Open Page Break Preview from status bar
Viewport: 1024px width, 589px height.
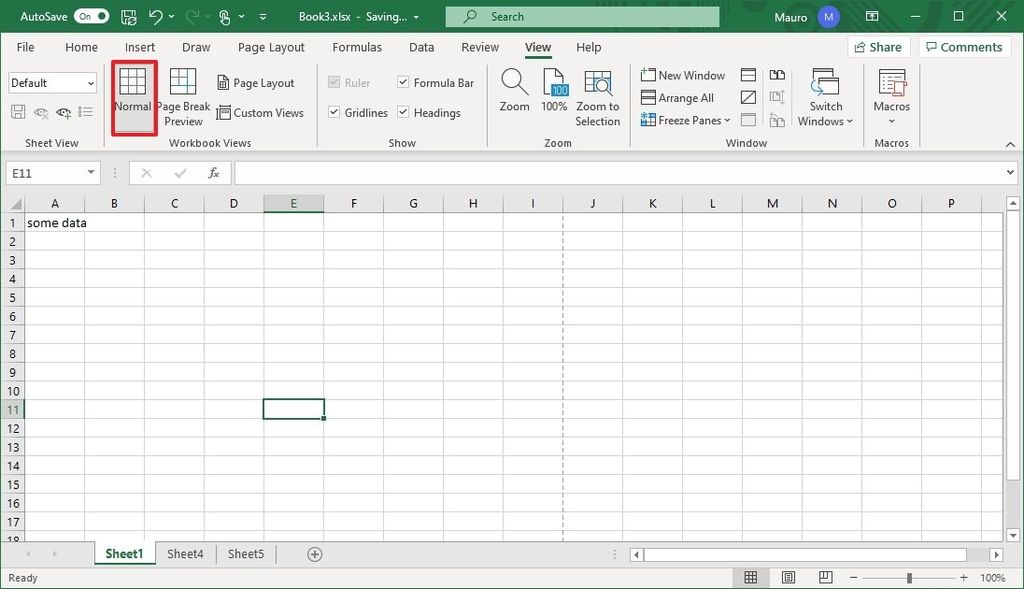[825, 577]
